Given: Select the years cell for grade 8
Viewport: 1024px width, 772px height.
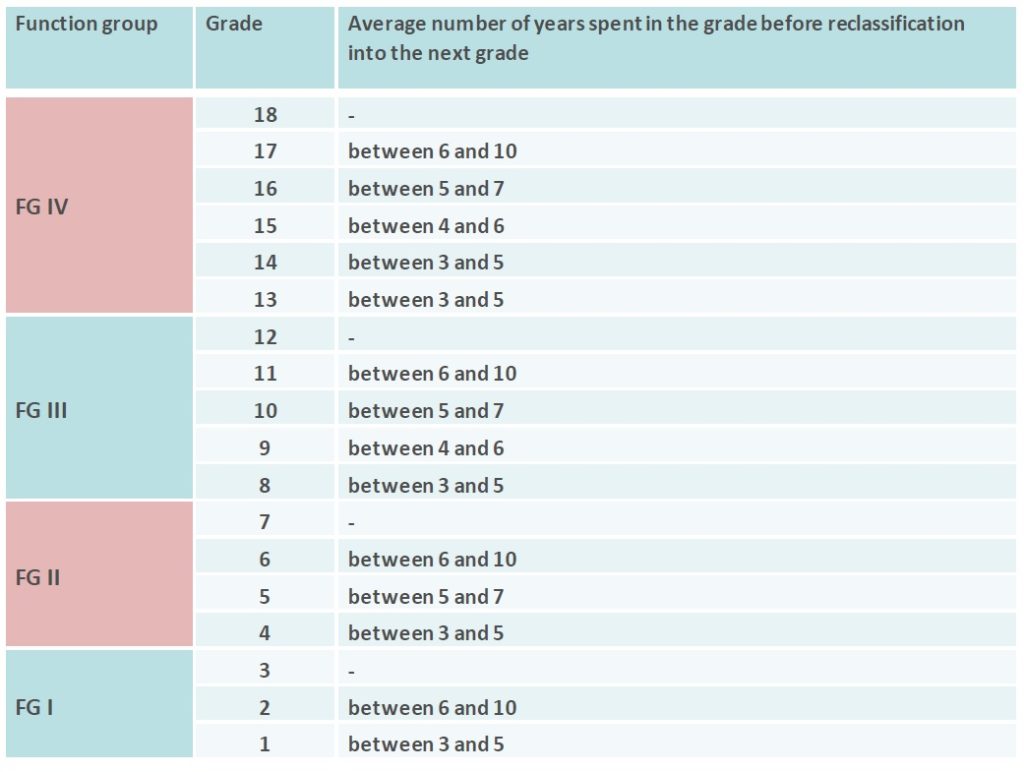Looking at the screenshot, I should (x=426, y=485).
